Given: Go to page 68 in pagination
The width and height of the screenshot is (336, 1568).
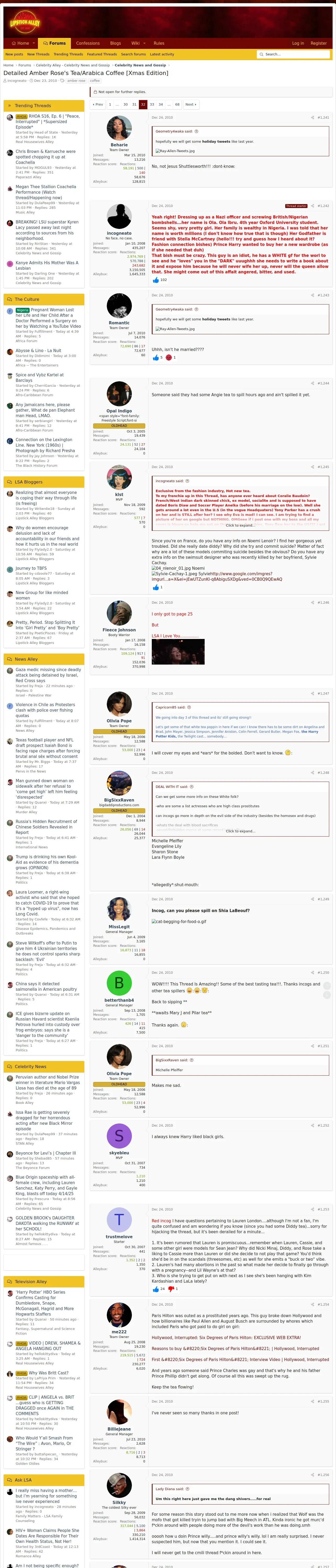Looking at the screenshot, I should 177,105.
